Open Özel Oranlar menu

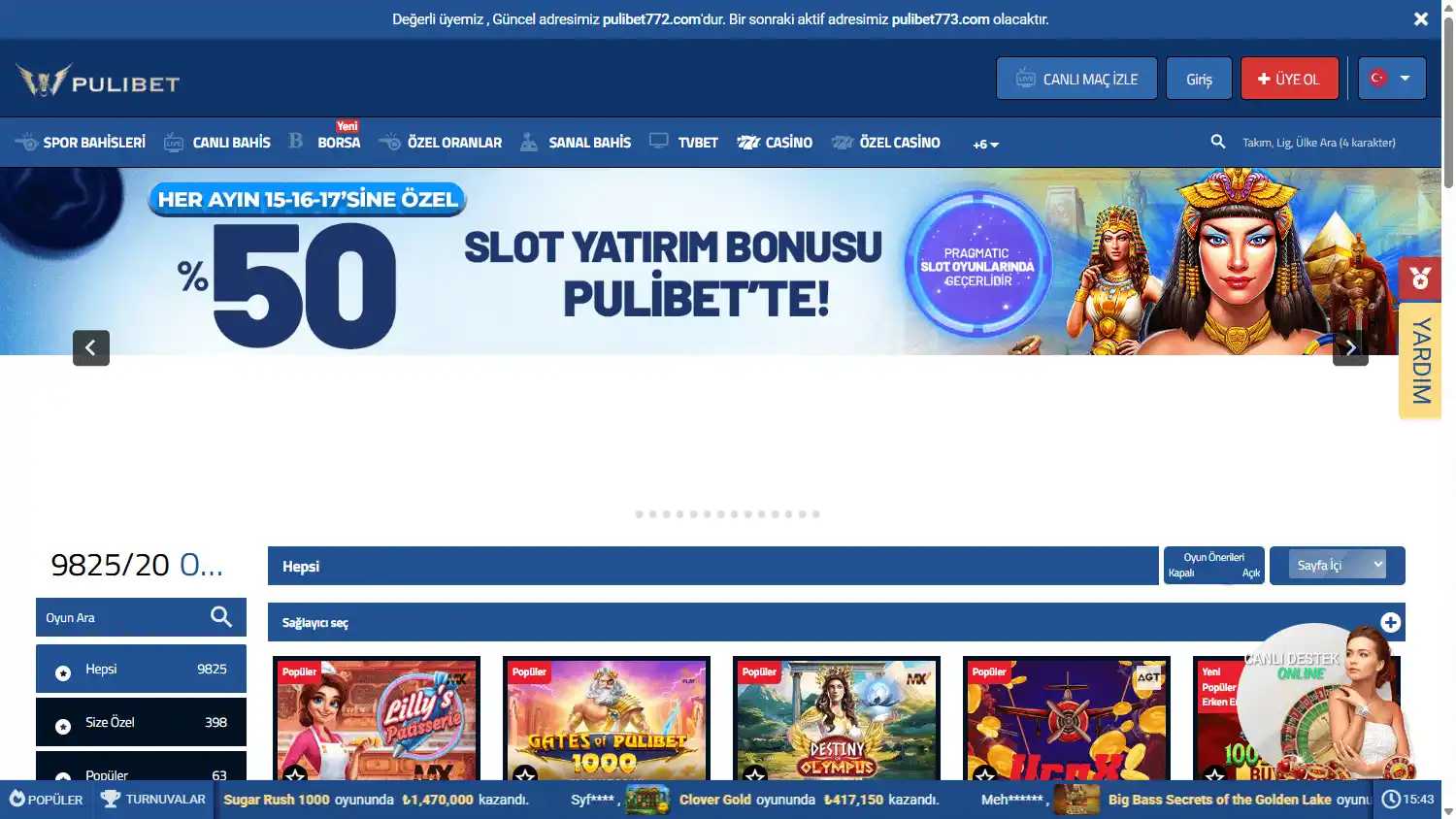click(x=441, y=143)
